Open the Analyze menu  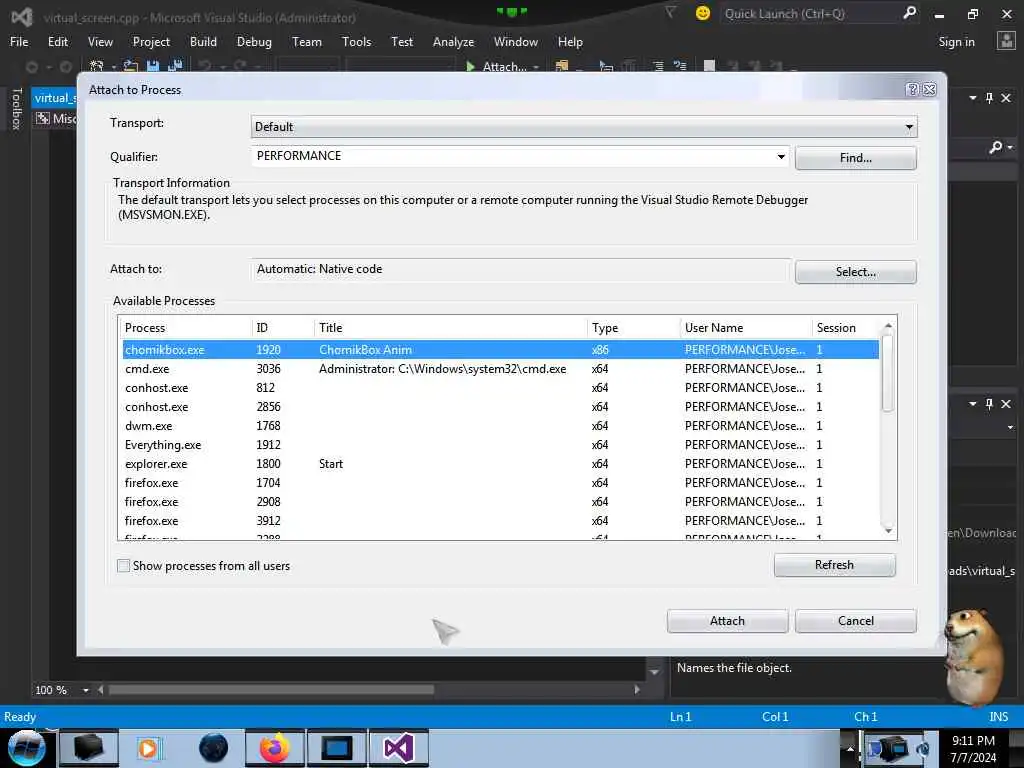[x=453, y=42]
